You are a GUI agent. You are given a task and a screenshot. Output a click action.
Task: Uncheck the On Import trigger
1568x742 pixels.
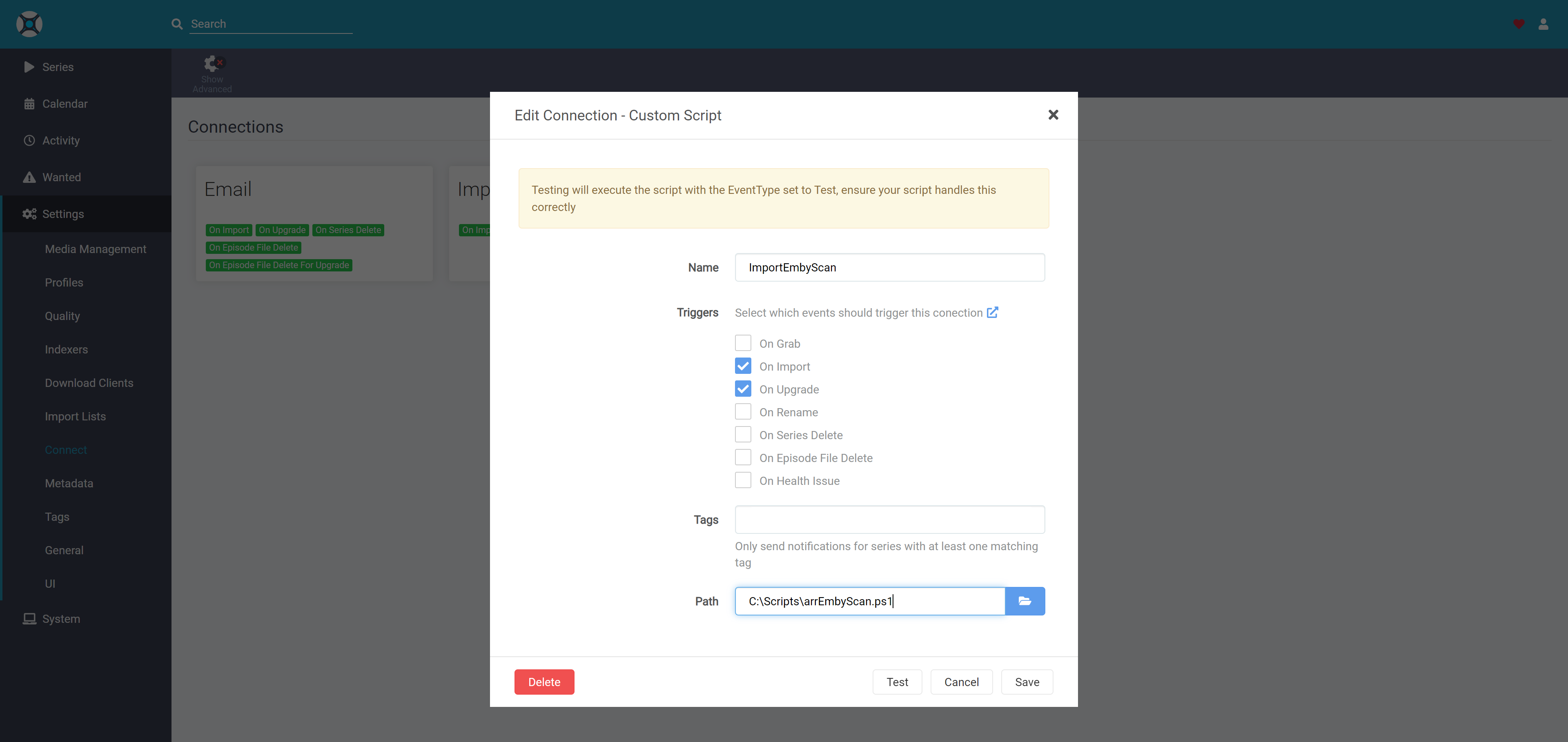[x=743, y=366]
